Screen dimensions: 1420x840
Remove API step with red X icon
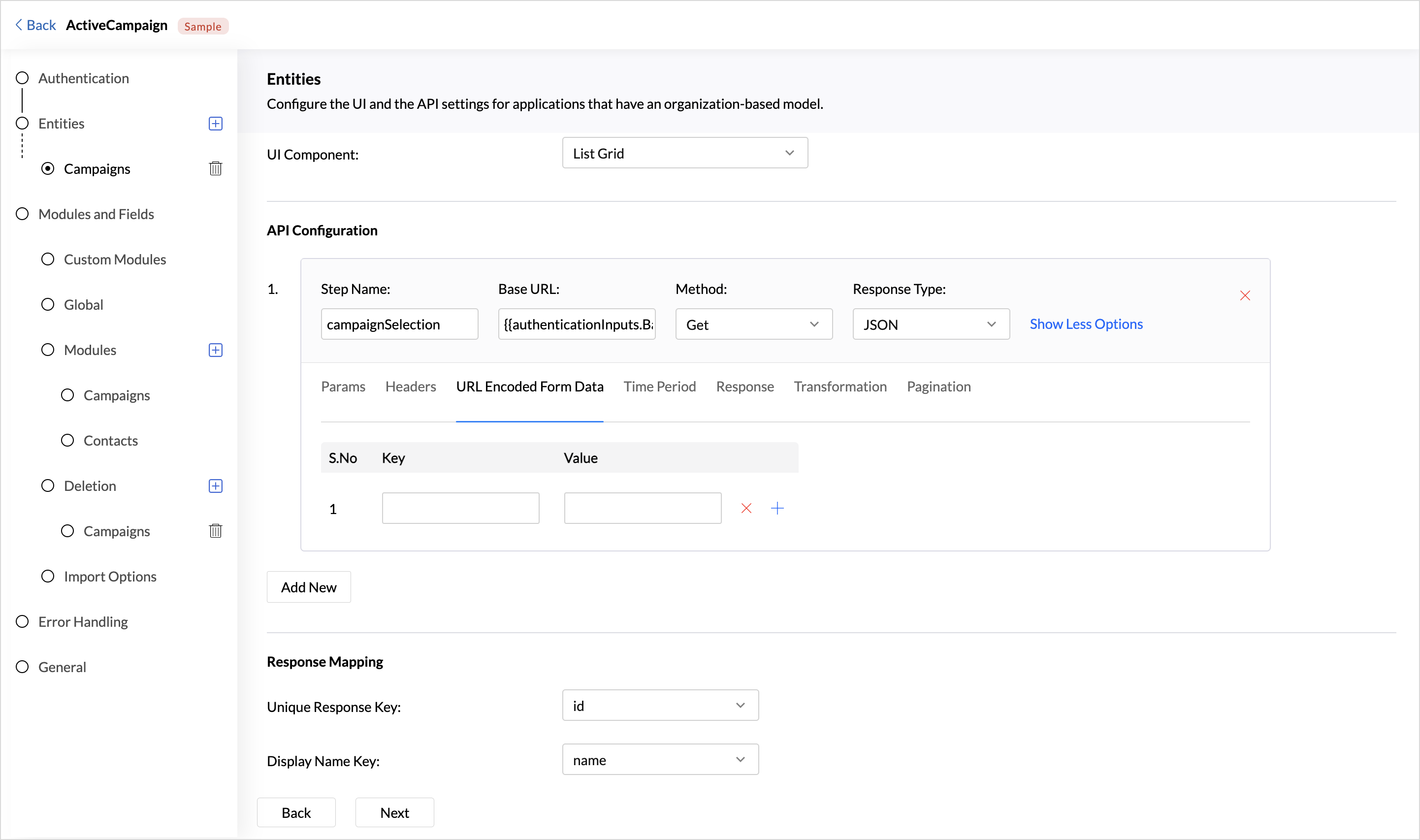(1245, 295)
